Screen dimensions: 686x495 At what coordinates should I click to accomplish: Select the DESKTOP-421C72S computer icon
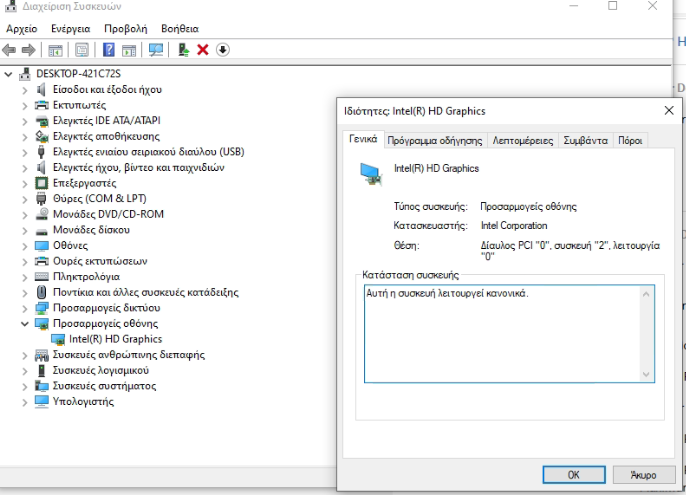pos(25,74)
